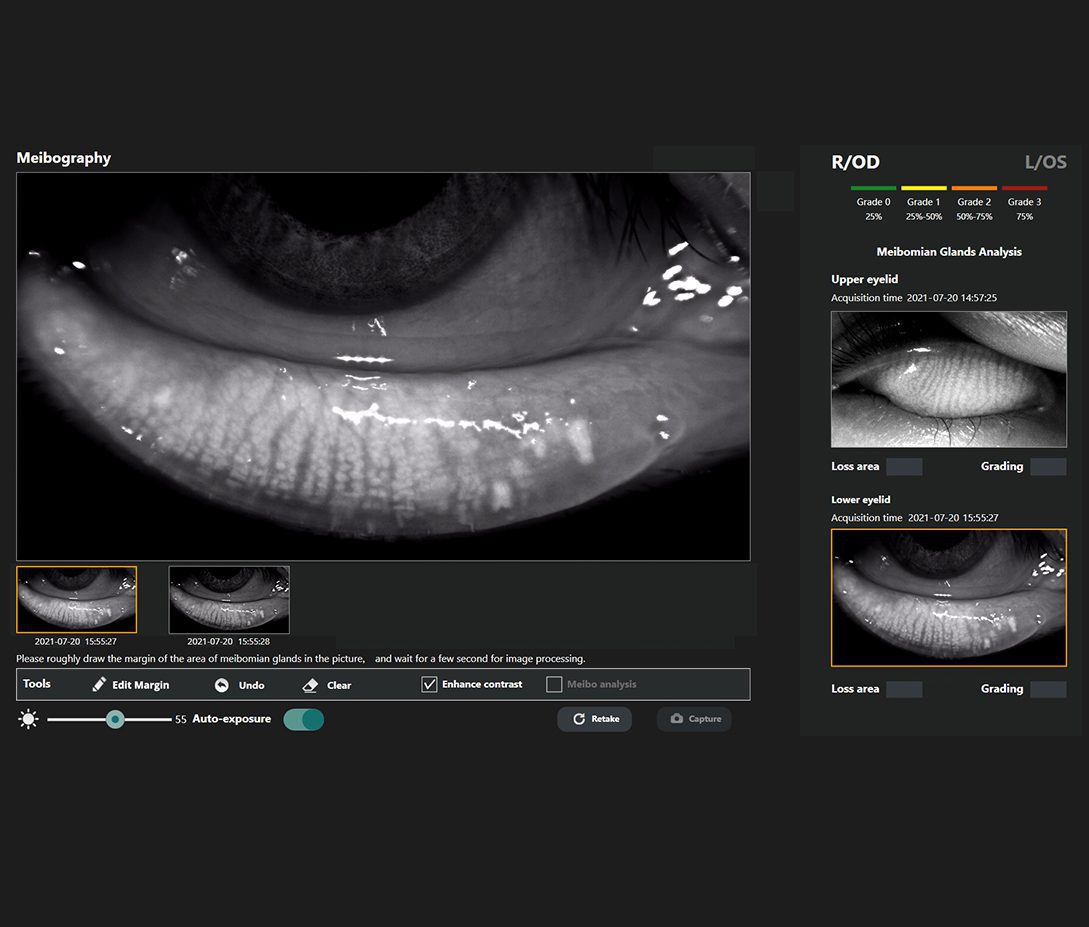Click the Upper eyelid Grading field
The image size is (1089, 927).
pos(1048,467)
